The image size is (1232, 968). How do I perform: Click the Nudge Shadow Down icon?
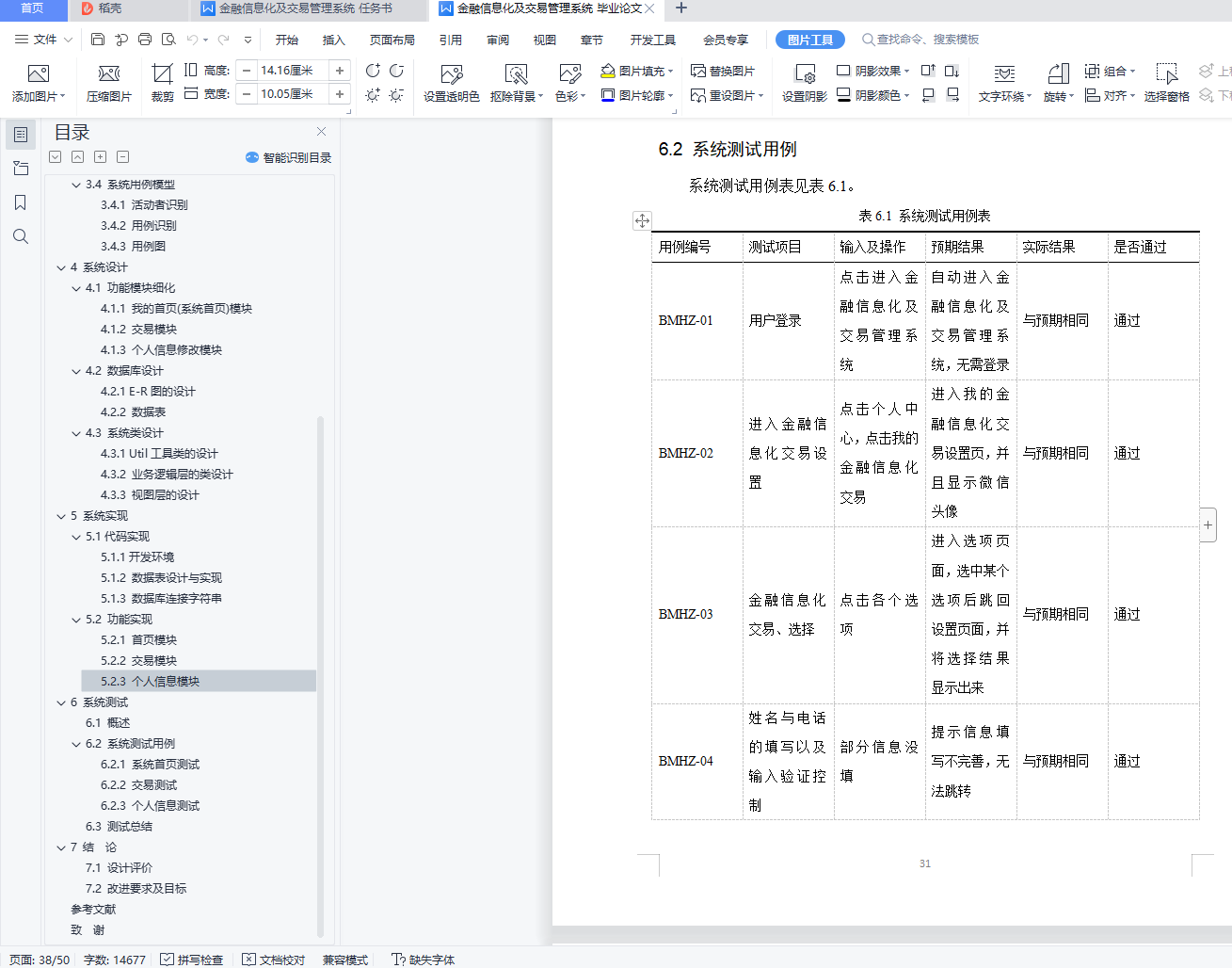[x=952, y=71]
